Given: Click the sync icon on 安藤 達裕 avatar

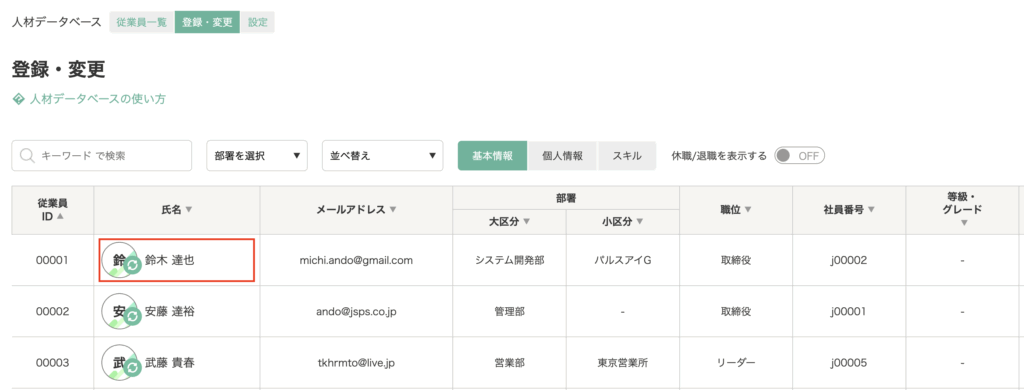Looking at the screenshot, I should [133, 317].
